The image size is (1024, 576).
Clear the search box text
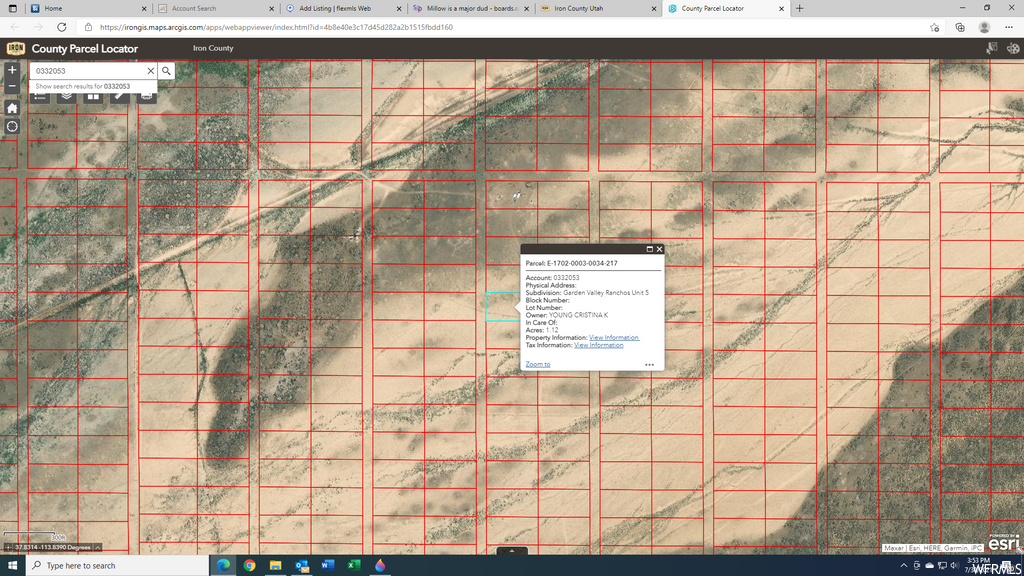click(x=151, y=71)
